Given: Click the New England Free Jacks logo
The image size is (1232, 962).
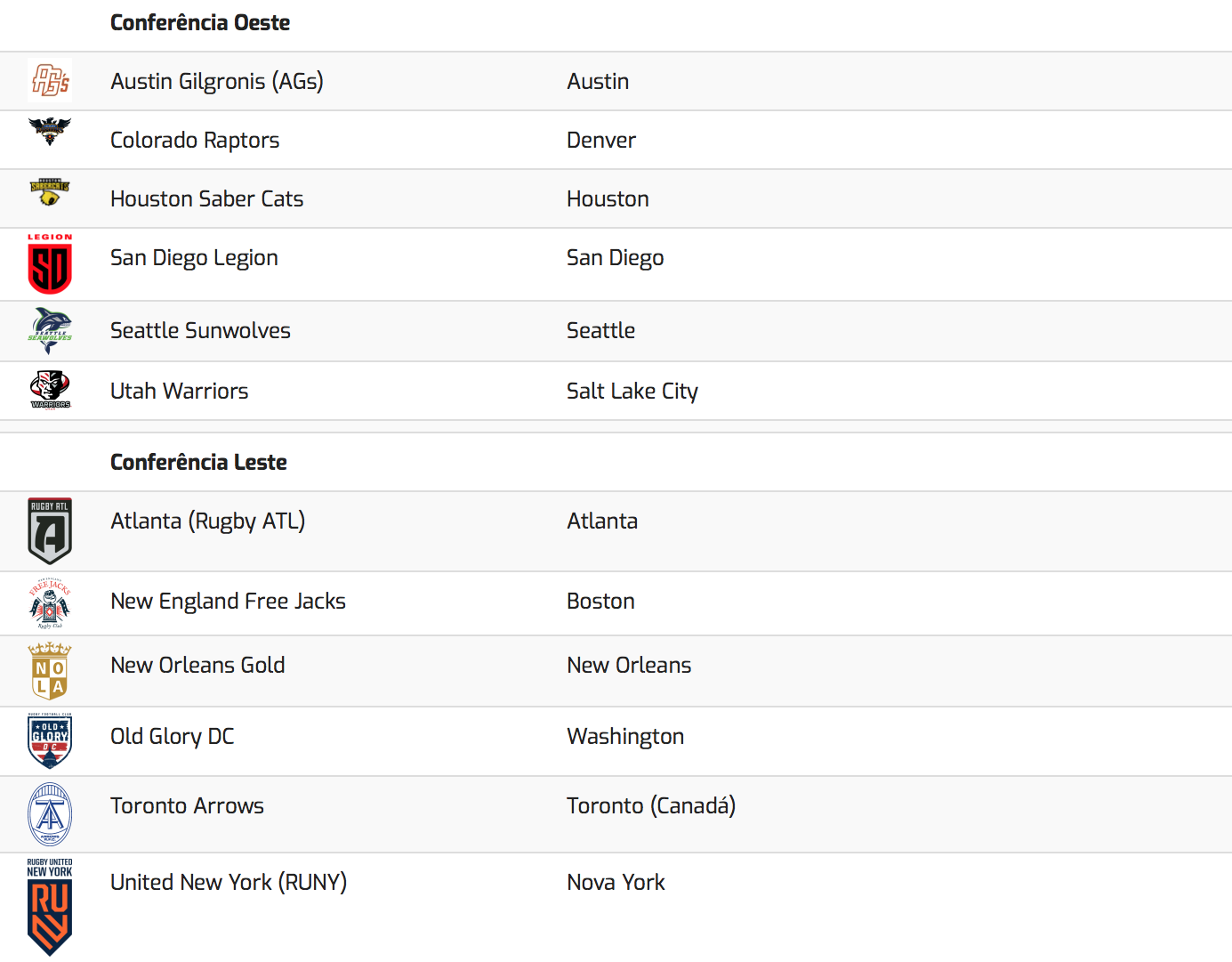Looking at the screenshot, I should [x=50, y=603].
